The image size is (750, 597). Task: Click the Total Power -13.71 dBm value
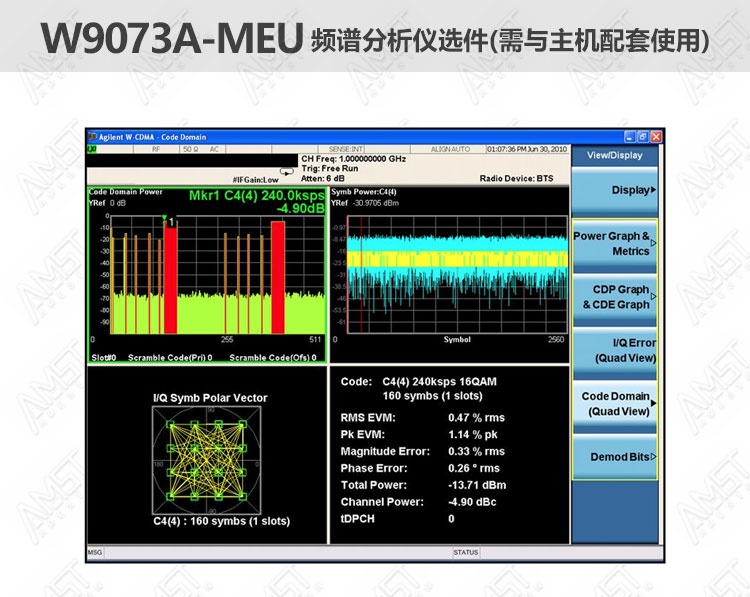477,485
